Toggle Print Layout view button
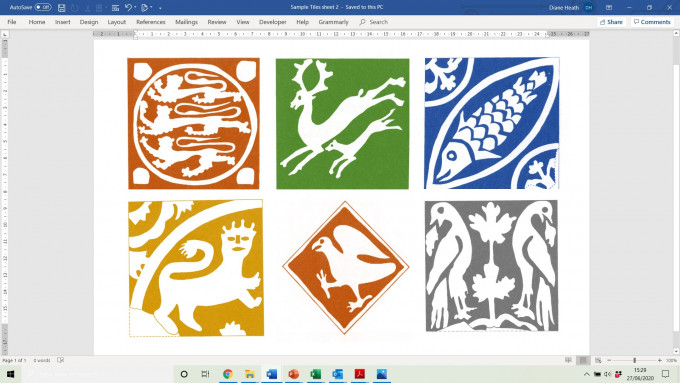 coord(583,360)
